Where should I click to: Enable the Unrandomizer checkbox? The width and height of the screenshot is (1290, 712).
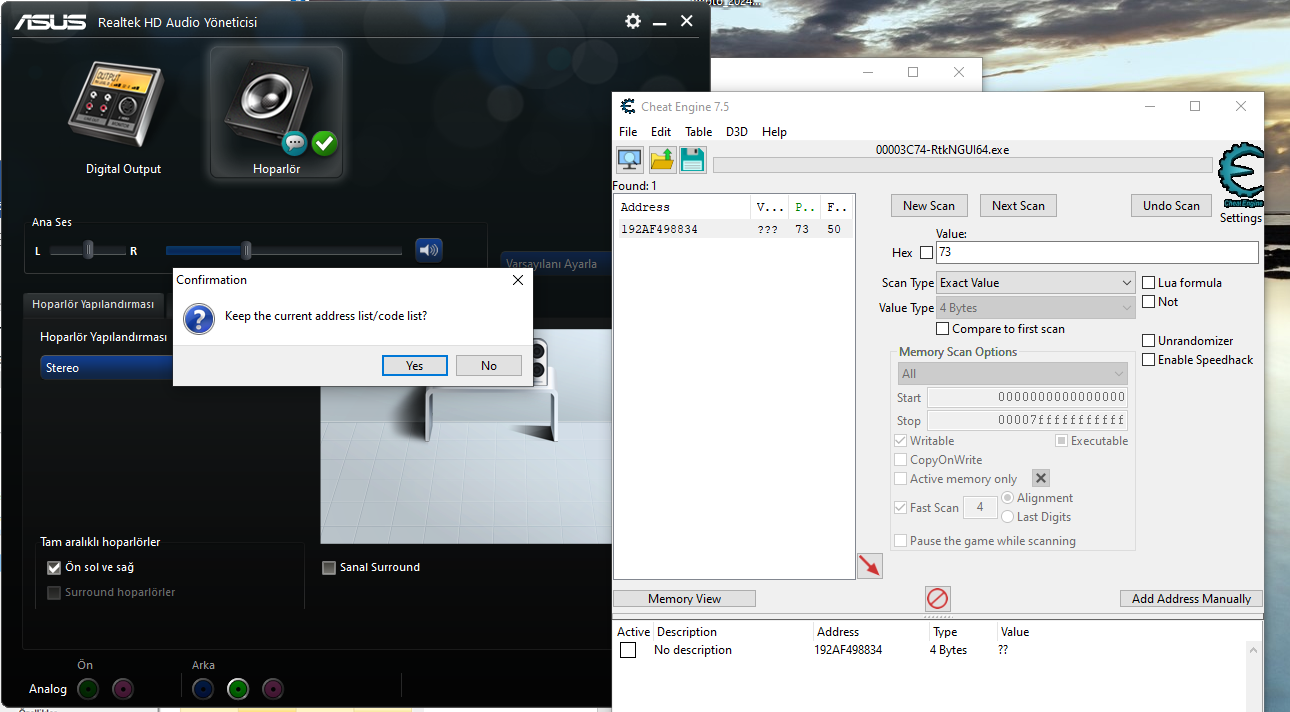[1149, 341]
